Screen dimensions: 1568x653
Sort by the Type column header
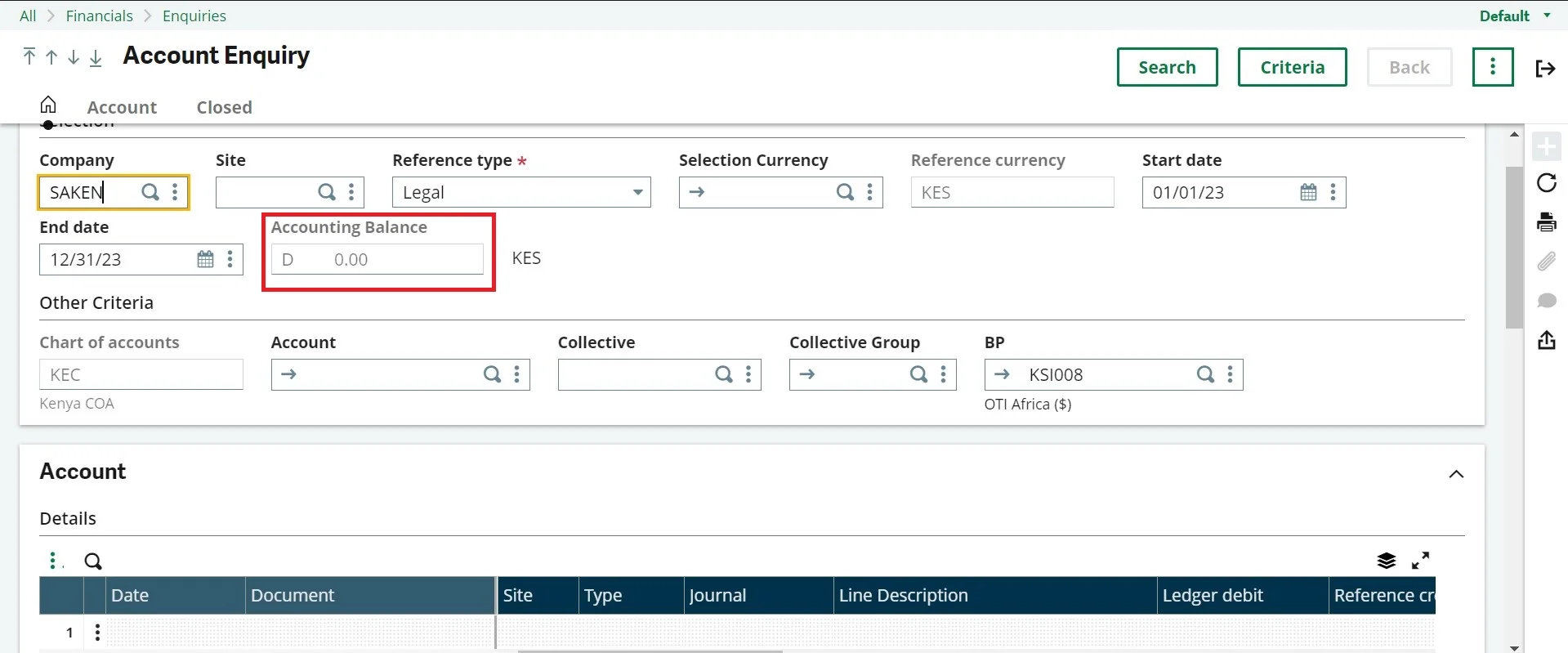632,595
